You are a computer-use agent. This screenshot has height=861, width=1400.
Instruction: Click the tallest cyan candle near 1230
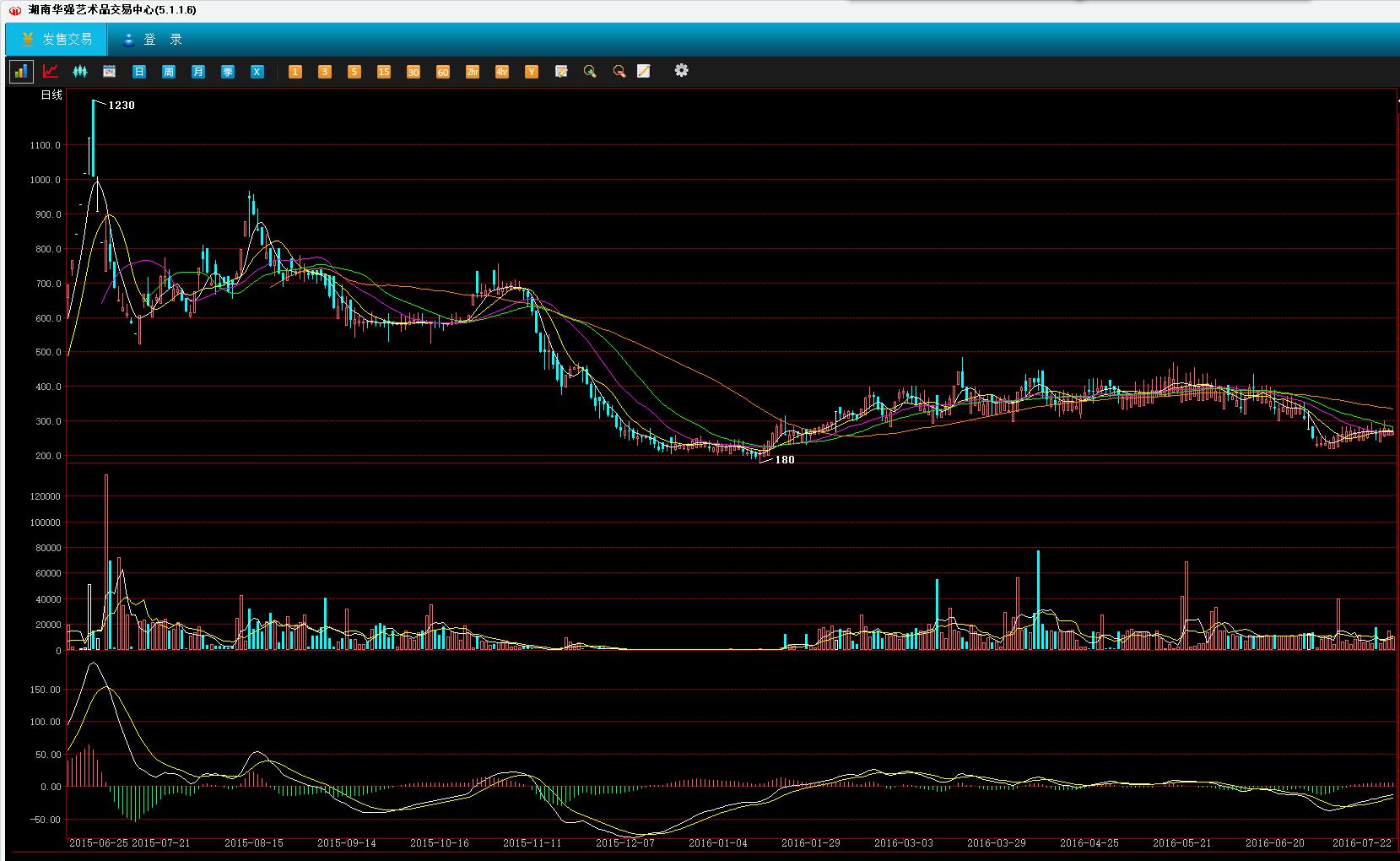pyautogui.click(x=93, y=138)
